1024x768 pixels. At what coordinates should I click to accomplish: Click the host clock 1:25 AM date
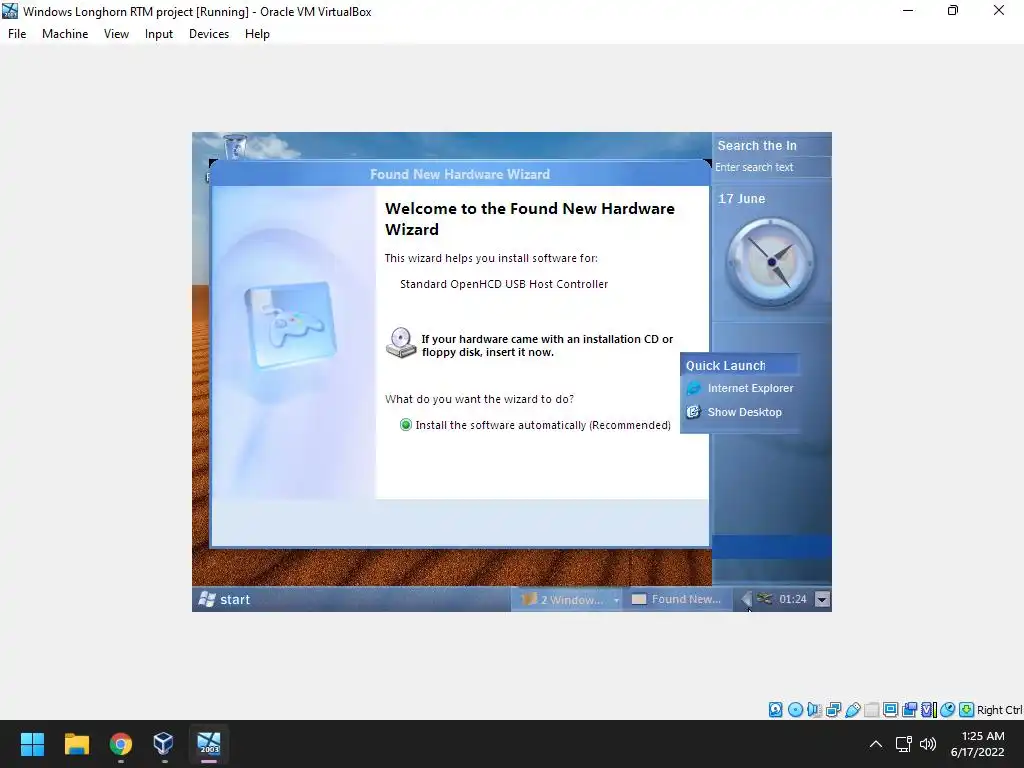click(977, 744)
